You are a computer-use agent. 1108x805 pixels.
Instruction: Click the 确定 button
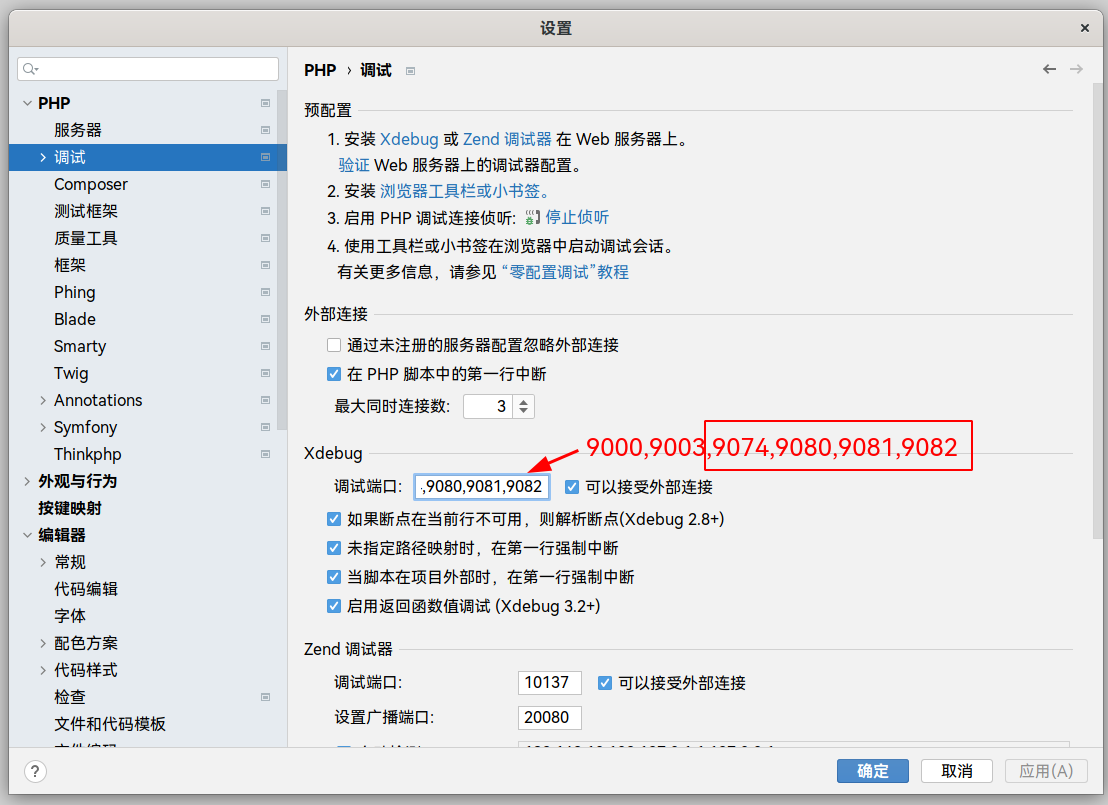pos(873,771)
